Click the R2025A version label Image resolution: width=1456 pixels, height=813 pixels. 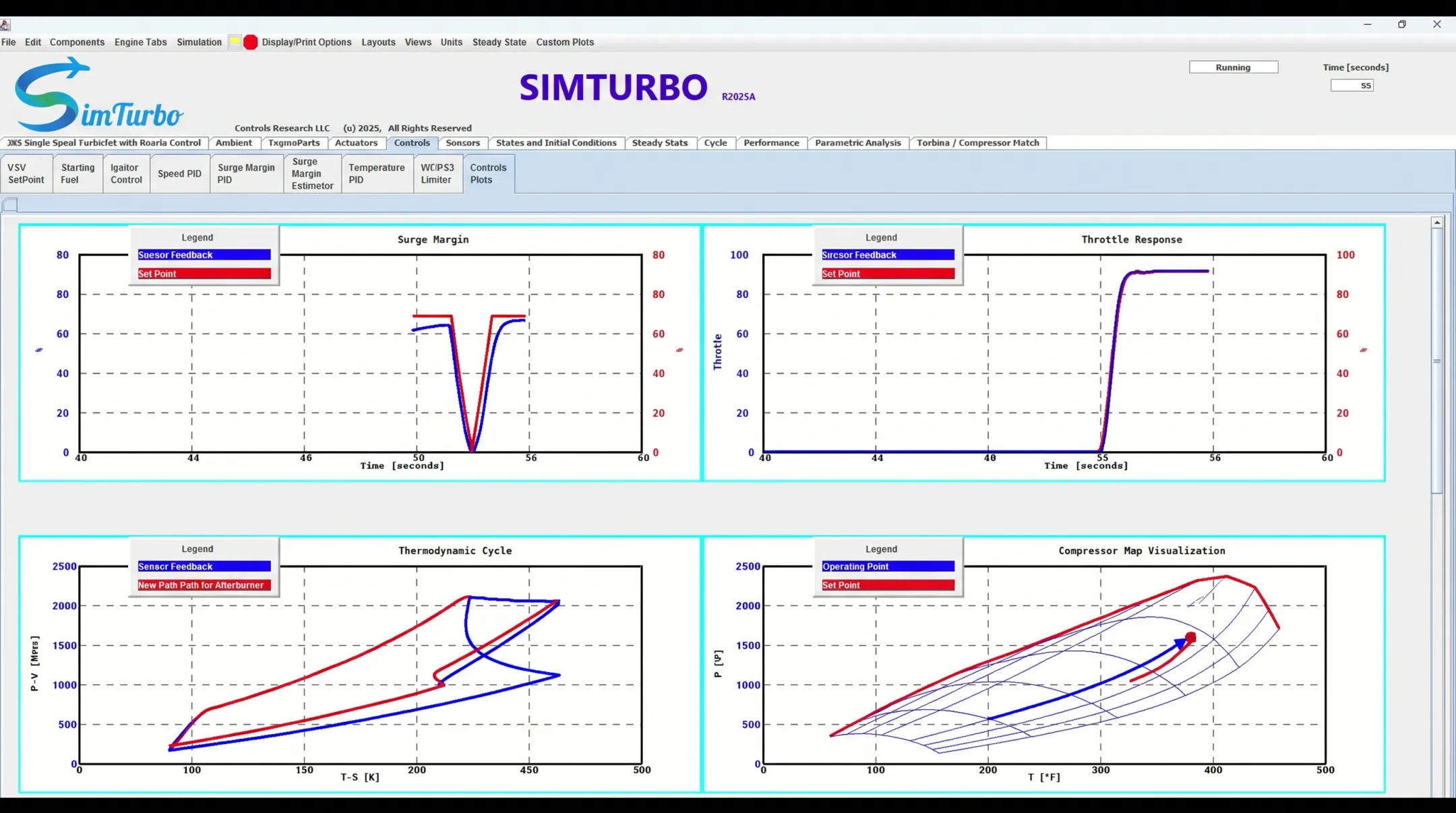click(x=738, y=97)
